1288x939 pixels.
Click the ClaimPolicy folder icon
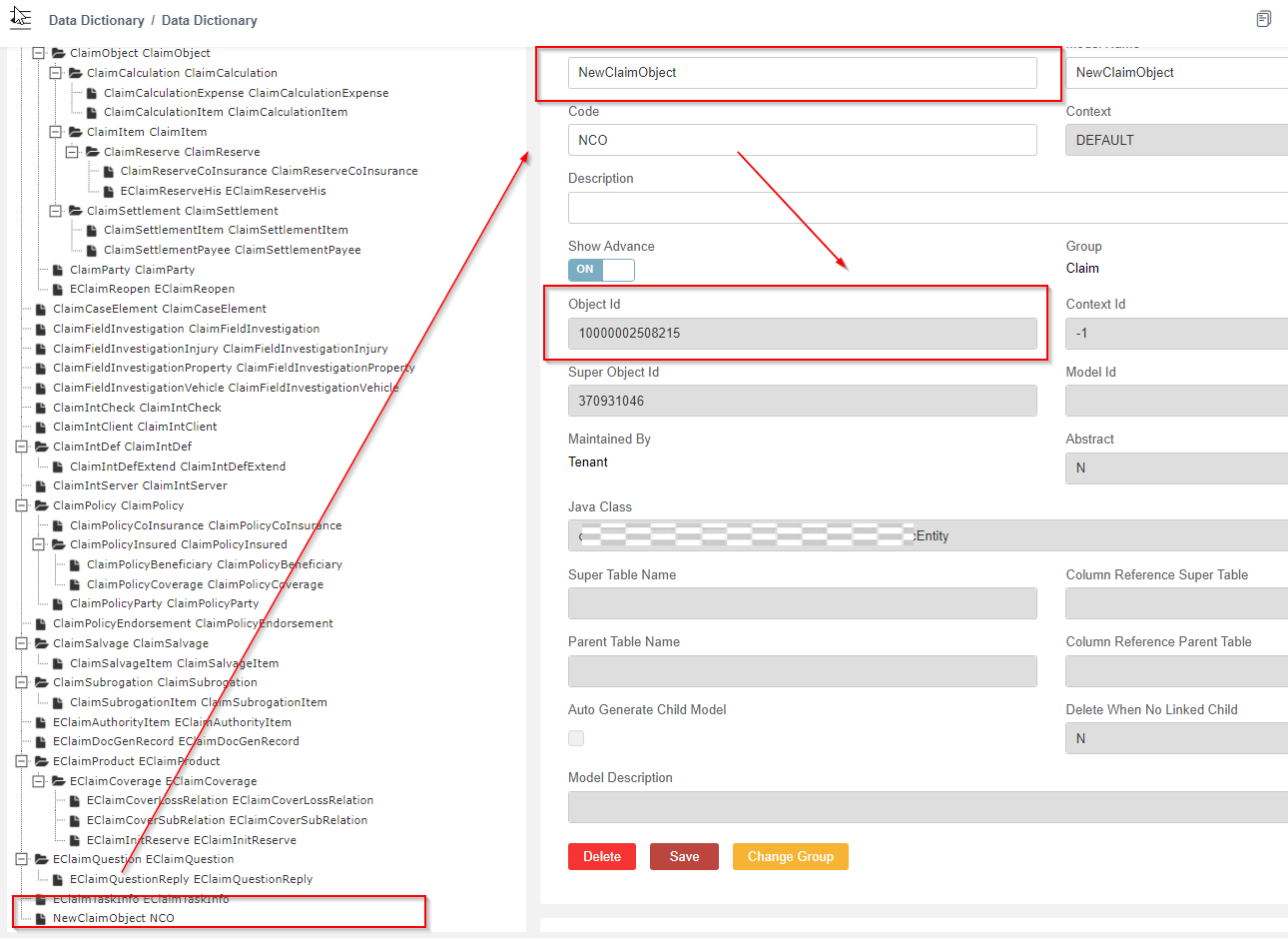coord(41,505)
